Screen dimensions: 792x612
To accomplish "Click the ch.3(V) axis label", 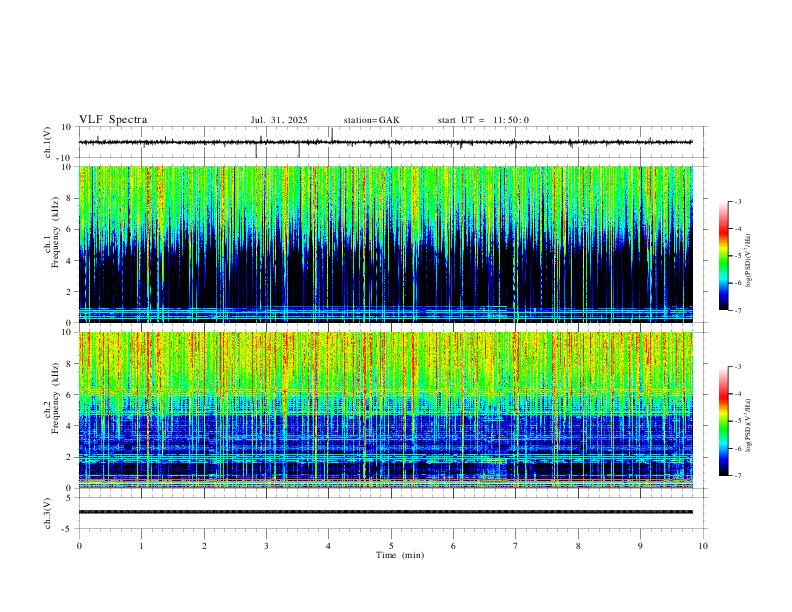I will click(48, 513).
